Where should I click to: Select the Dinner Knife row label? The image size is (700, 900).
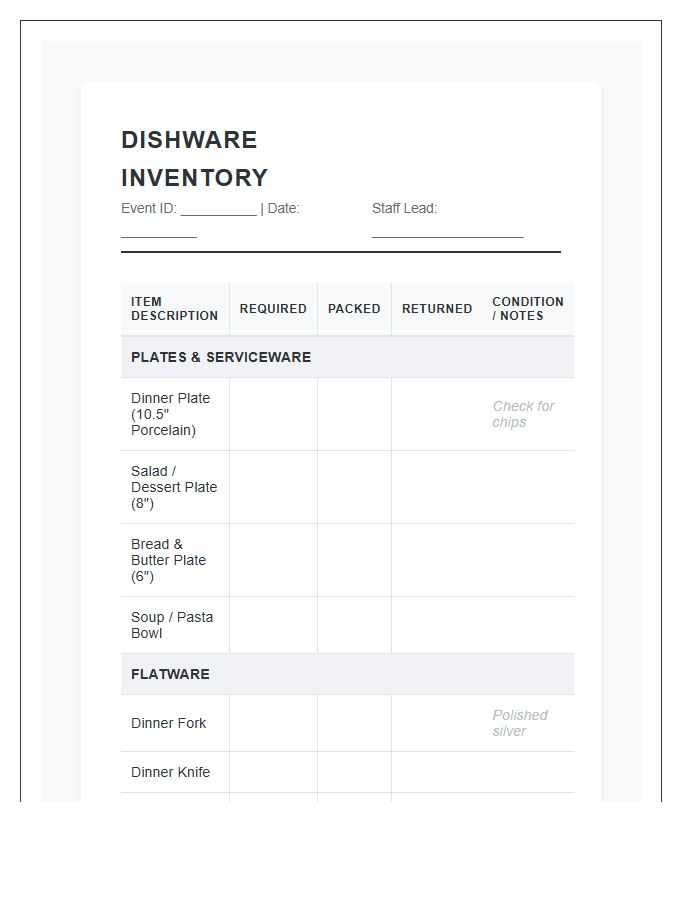170,772
